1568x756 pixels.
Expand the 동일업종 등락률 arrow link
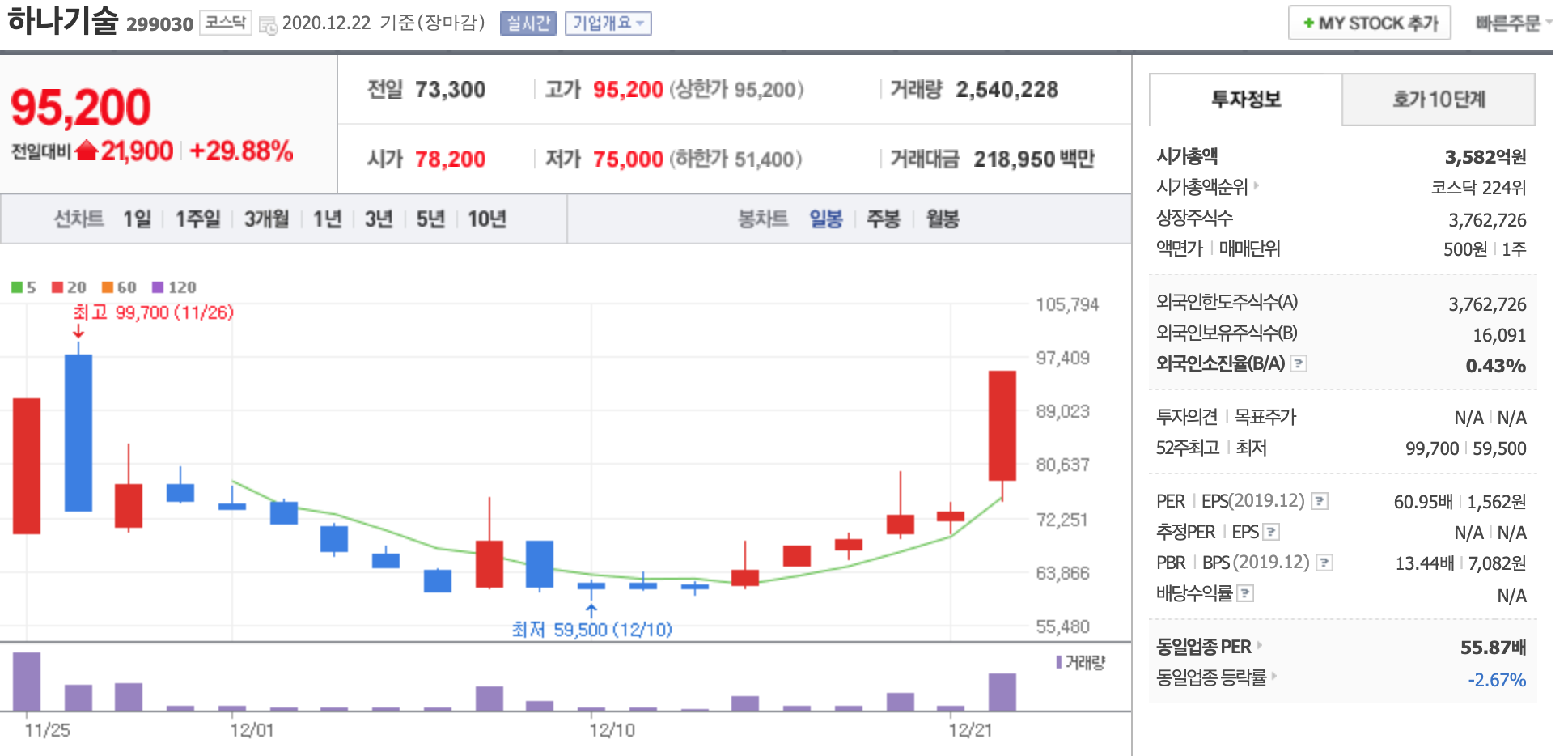[x=1273, y=676]
